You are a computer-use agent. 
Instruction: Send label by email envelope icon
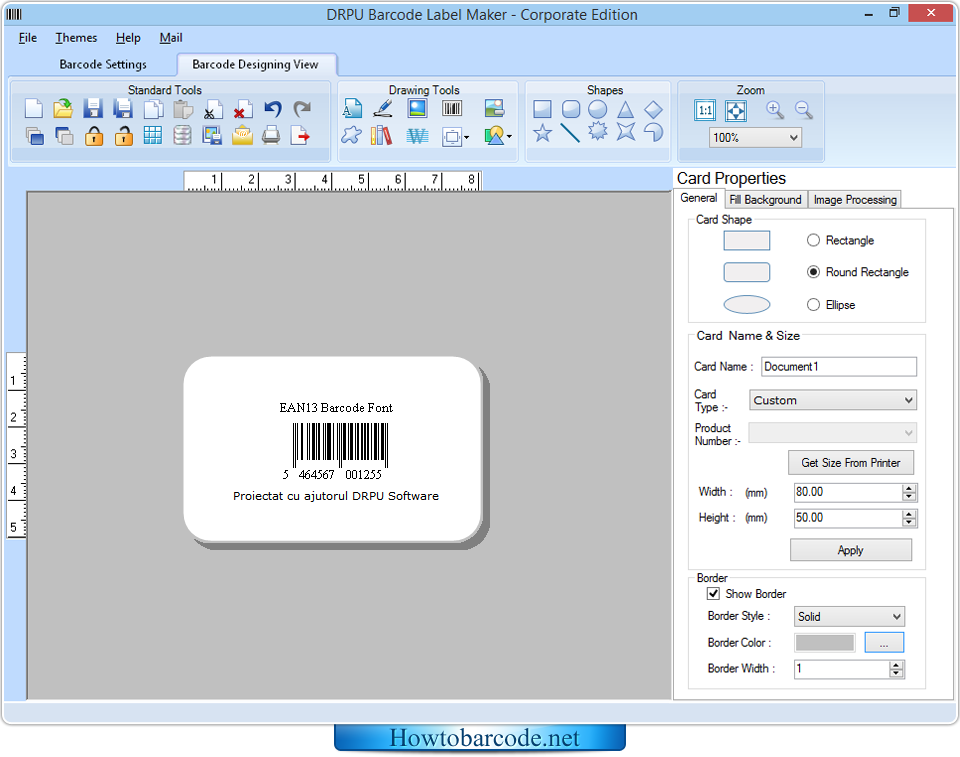click(x=242, y=135)
